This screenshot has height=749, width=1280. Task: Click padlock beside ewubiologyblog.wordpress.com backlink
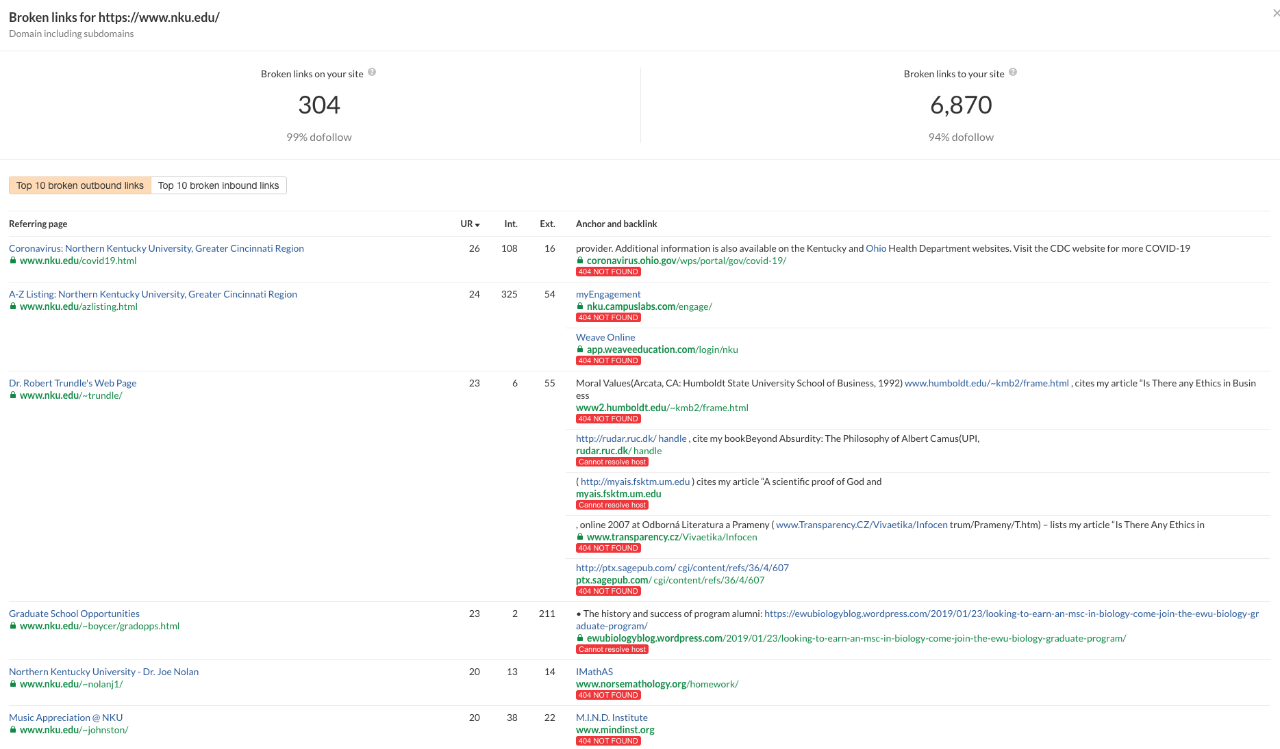(x=580, y=638)
